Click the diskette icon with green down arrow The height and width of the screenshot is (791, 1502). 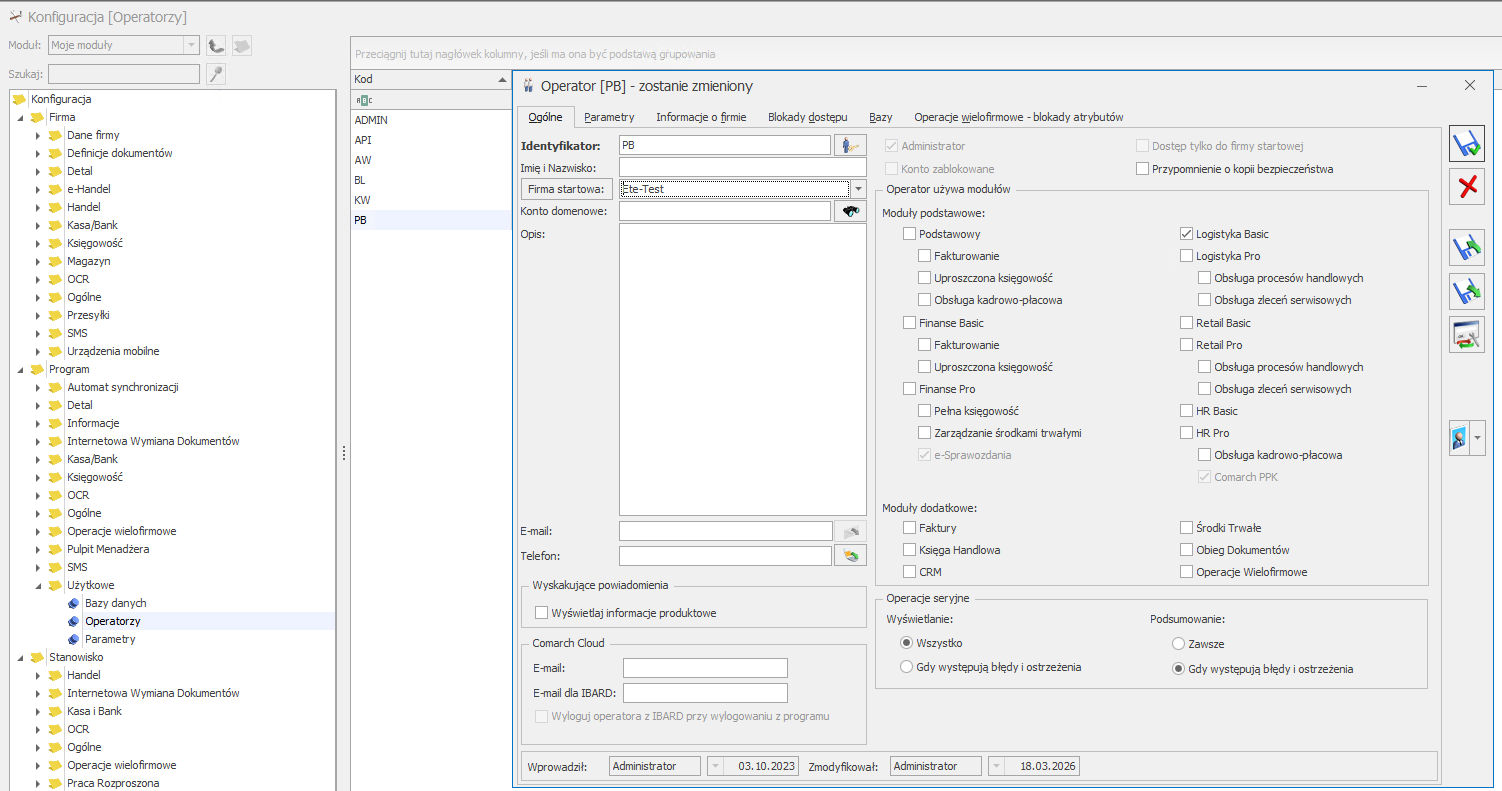[x=1467, y=291]
